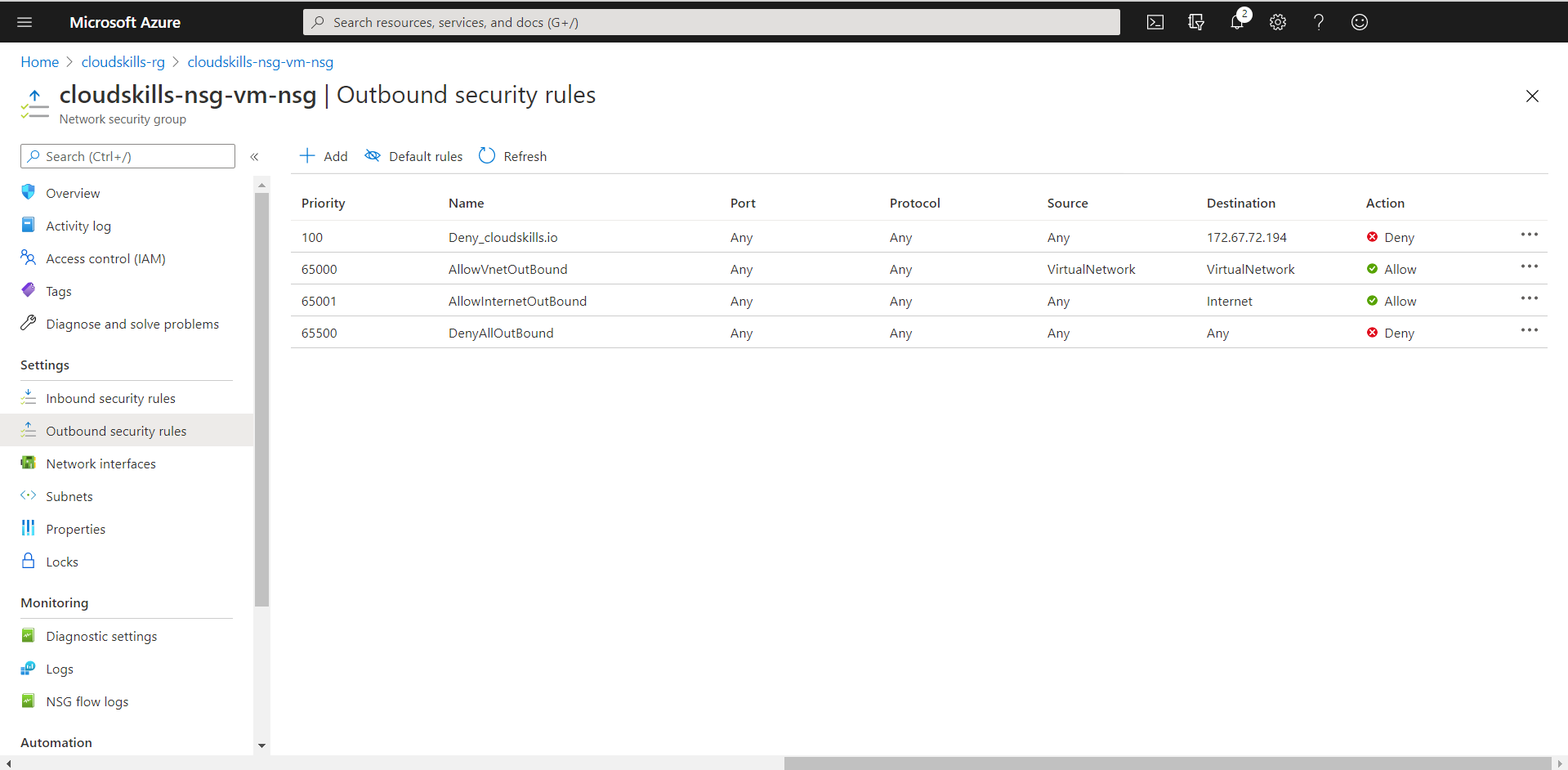Click the help question mark icon
This screenshot has height=770, width=1568.
click(1318, 22)
